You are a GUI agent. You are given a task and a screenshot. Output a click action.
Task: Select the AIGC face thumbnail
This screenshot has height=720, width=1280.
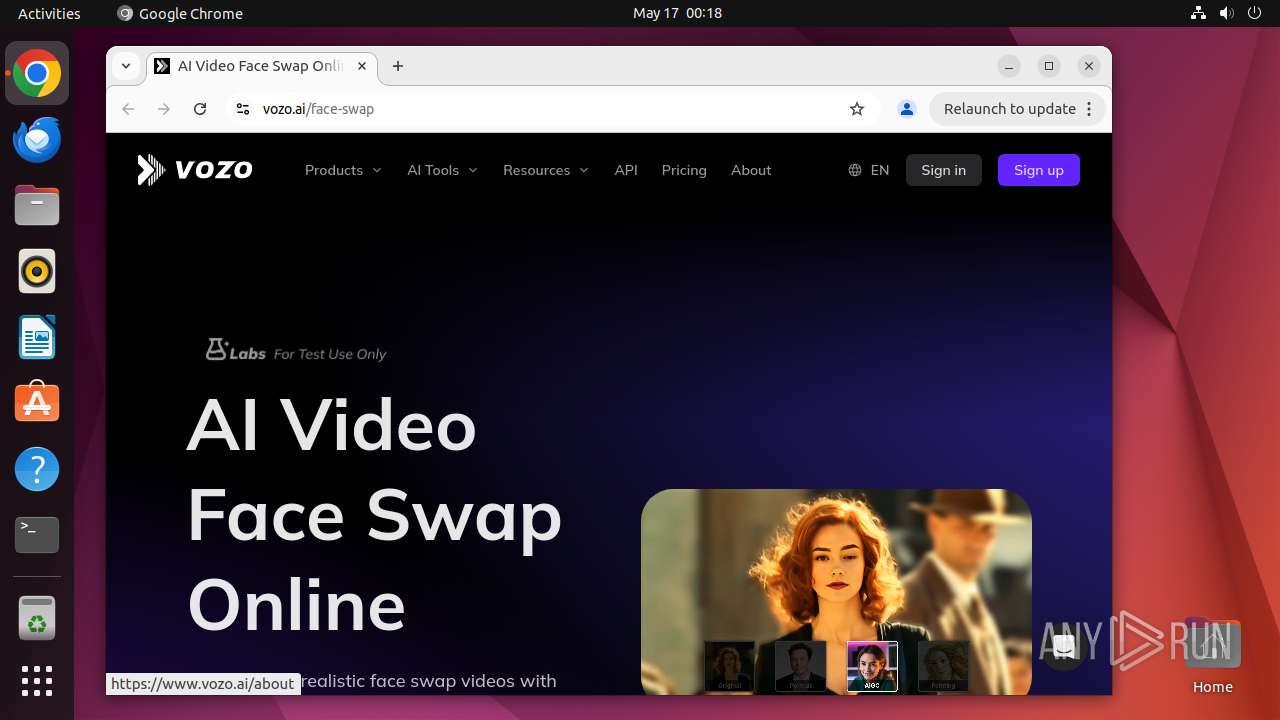pyautogui.click(x=872, y=666)
